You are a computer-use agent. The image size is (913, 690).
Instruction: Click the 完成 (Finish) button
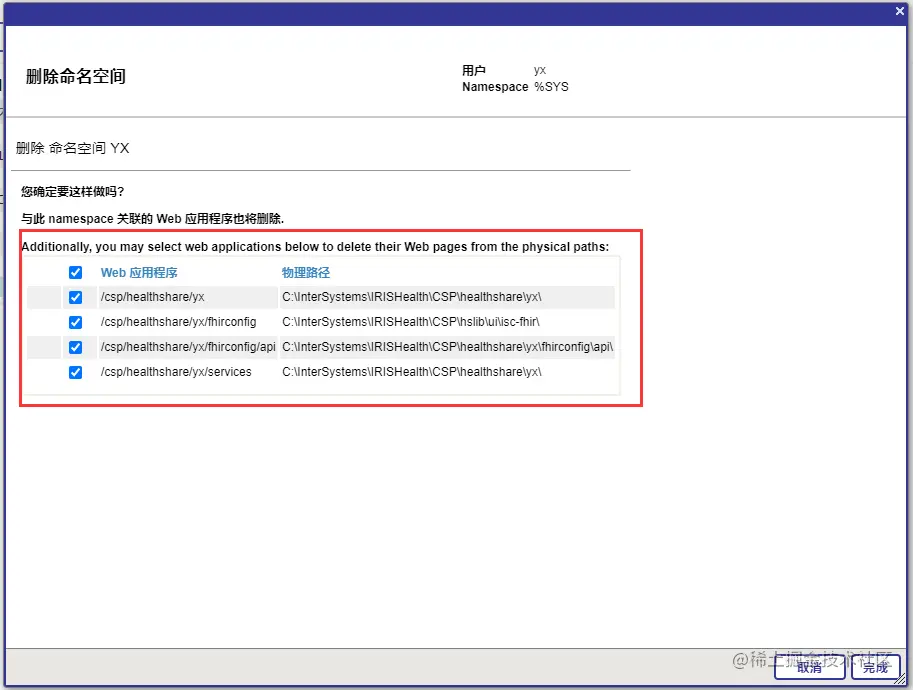pos(875,667)
